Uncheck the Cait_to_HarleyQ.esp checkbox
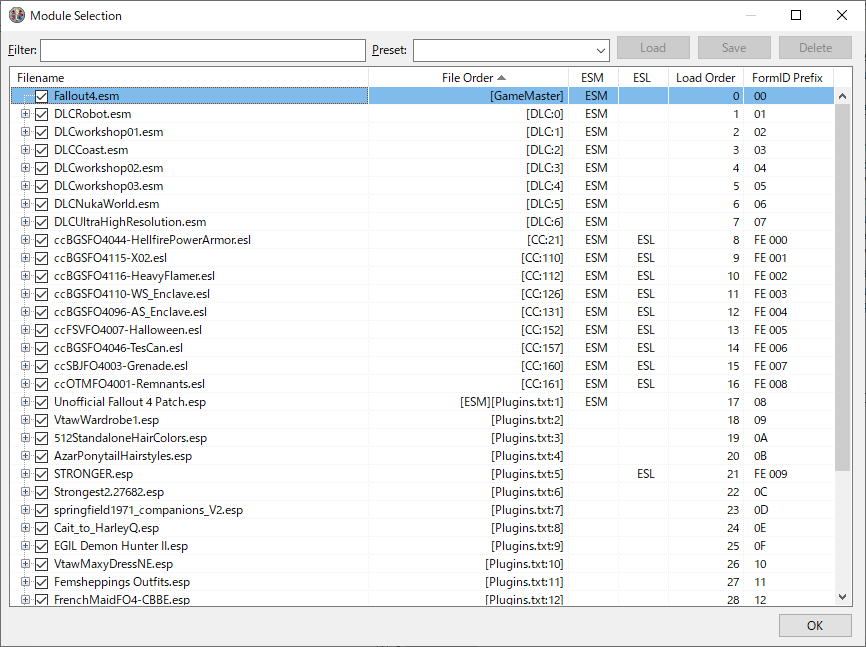Viewport: 866px width, 647px height. point(41,528)
